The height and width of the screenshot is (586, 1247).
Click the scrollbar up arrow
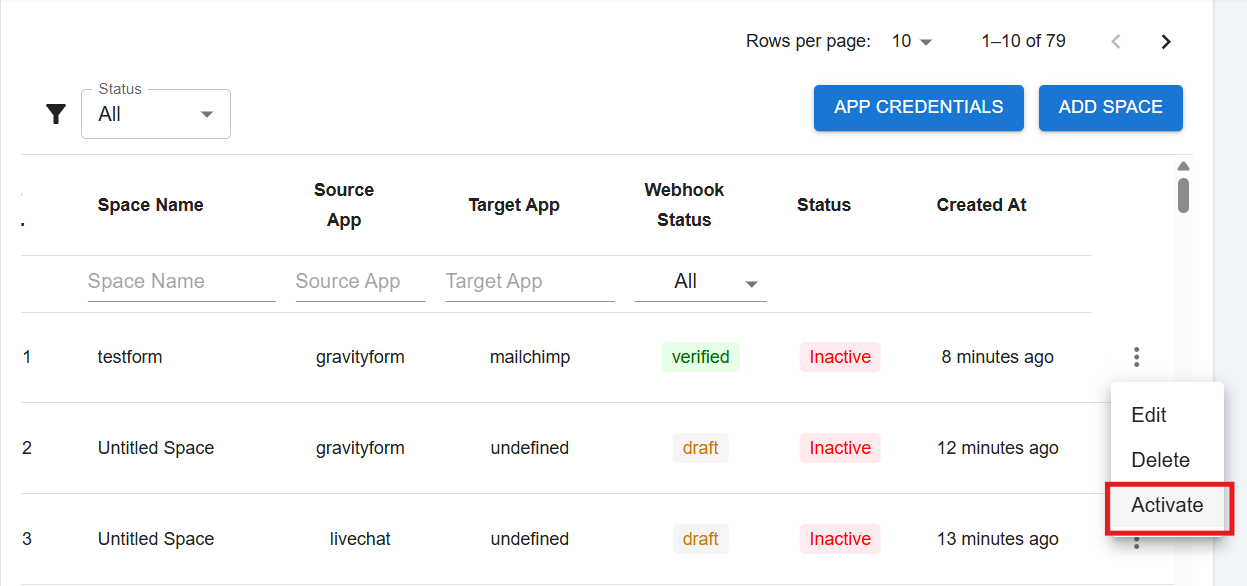[1183, 166]
